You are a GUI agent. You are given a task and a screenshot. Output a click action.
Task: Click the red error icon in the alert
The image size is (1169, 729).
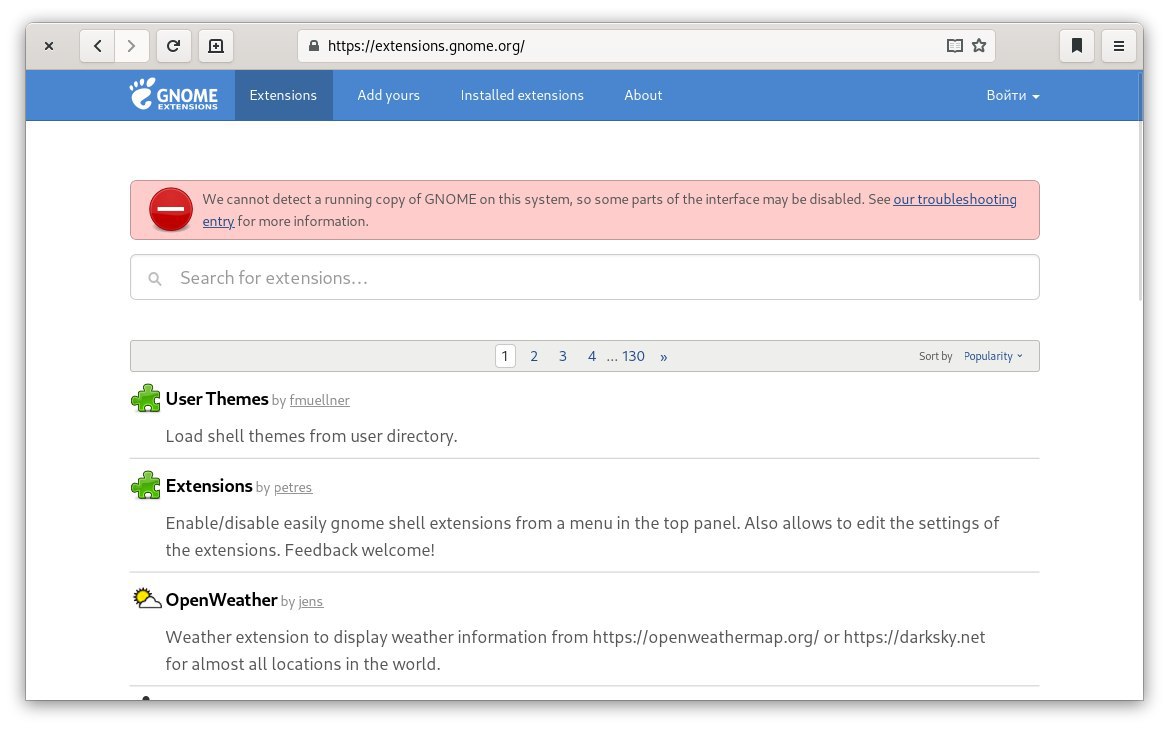click(x=171, y=209)
